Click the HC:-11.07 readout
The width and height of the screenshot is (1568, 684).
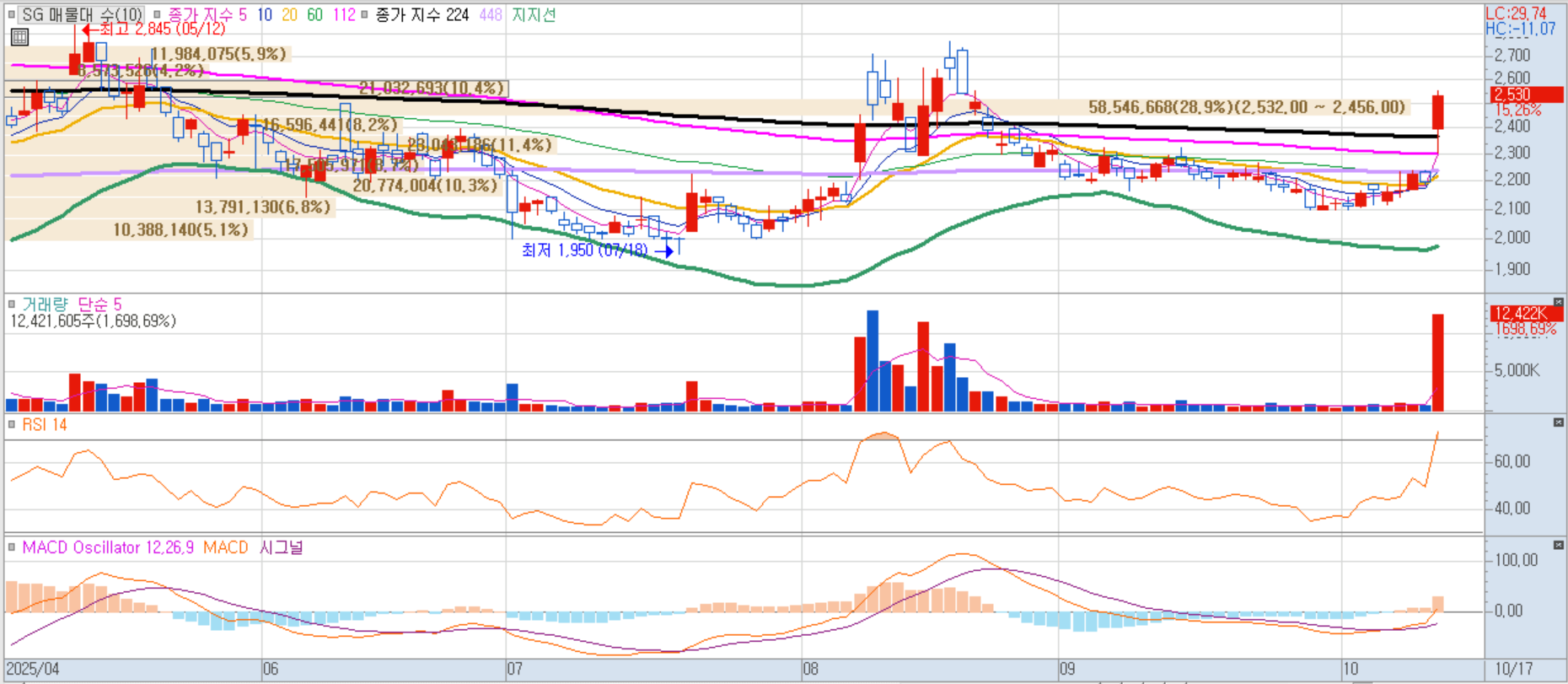(x=1521, y=29)
